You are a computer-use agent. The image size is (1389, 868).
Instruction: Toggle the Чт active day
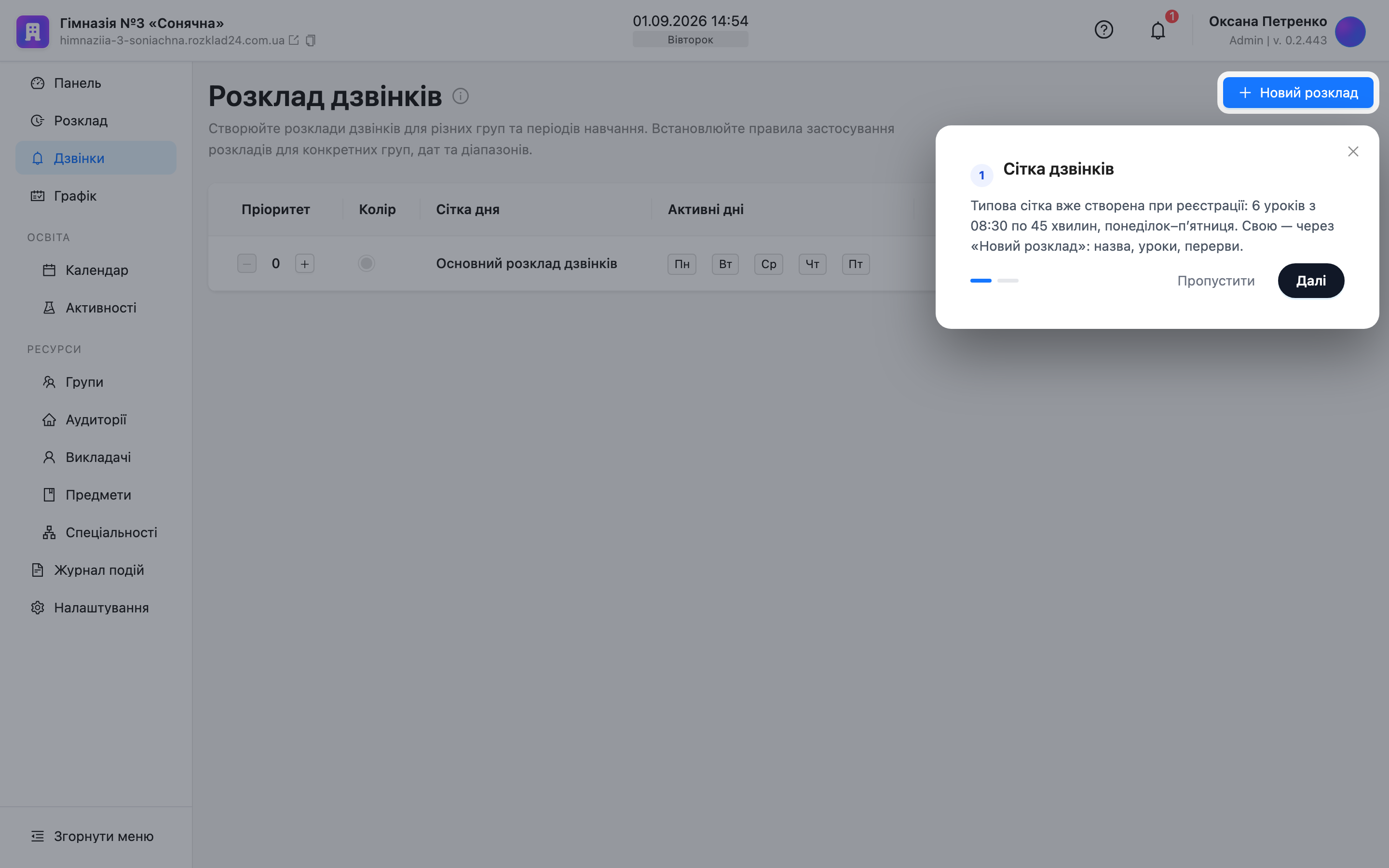812,264
